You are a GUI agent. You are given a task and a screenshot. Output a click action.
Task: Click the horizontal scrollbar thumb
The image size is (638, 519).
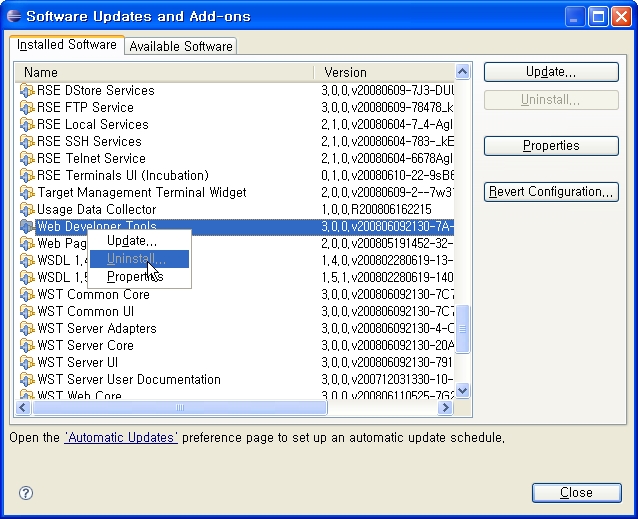coord(180,408)
